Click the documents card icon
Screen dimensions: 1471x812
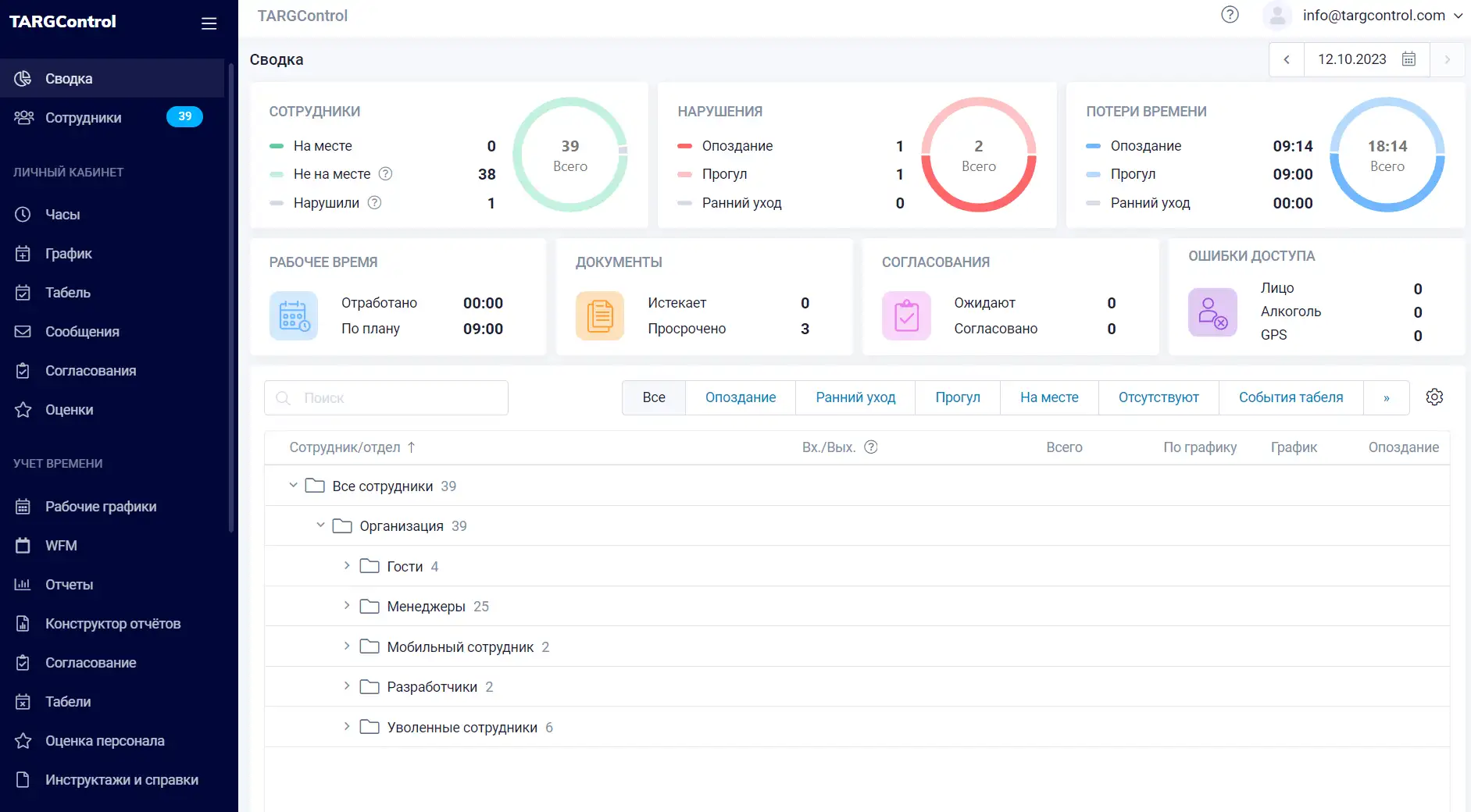600,315
